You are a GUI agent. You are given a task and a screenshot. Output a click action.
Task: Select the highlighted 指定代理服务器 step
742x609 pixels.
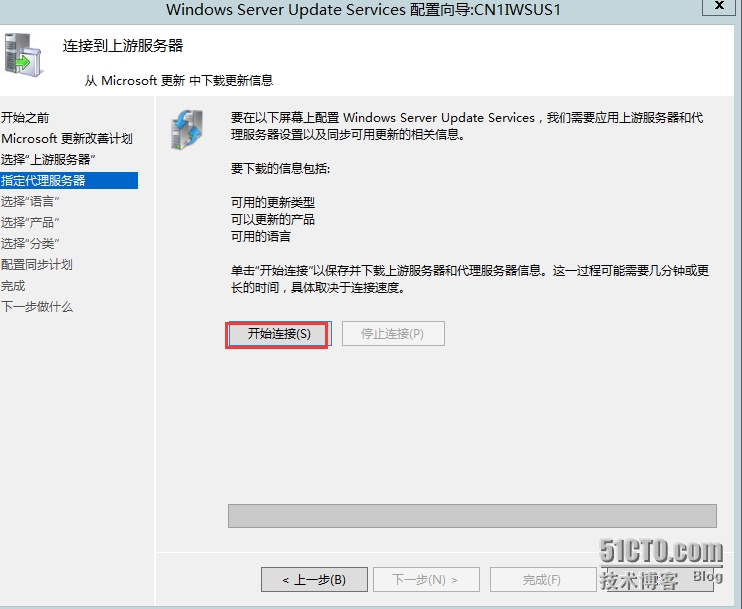(x=69, y=180)
